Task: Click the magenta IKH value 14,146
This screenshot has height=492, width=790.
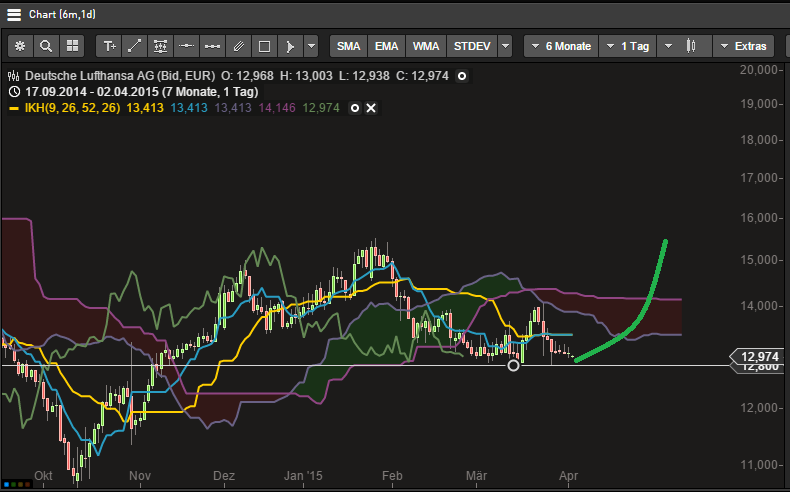Action: (277, 108)
